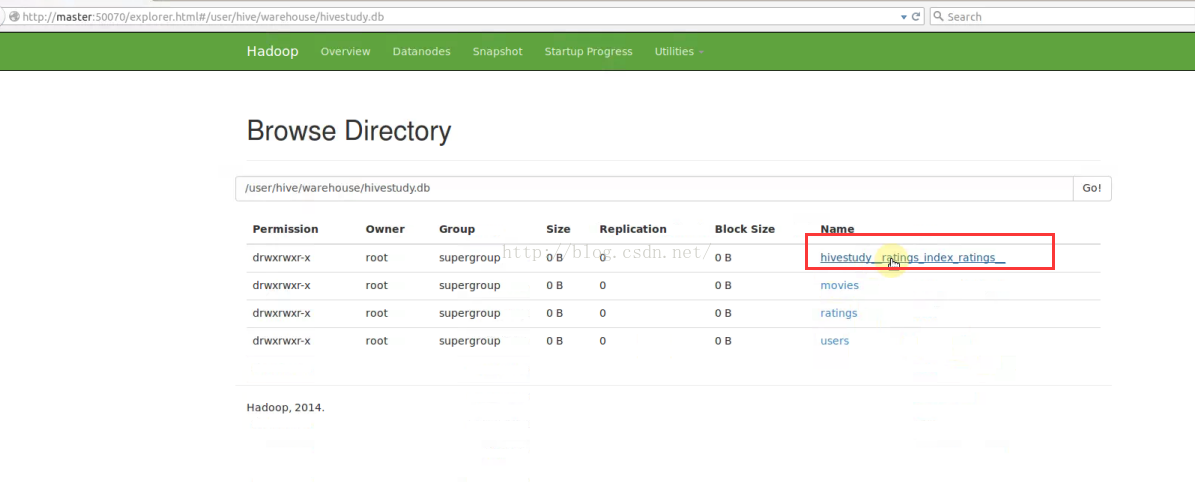Click the Replication column header
The height and width of the screenshot is (482, 1195).
633,229
